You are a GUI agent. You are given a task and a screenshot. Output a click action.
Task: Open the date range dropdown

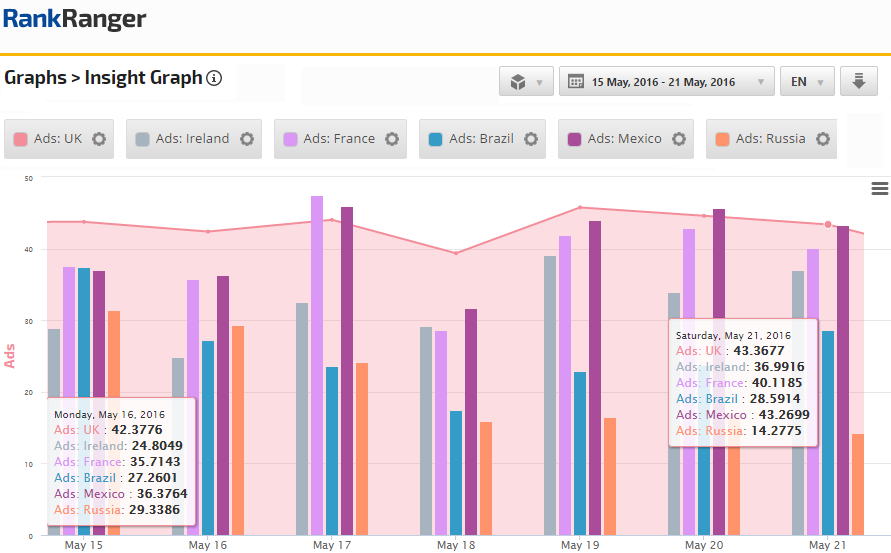[x=666, y=82]
